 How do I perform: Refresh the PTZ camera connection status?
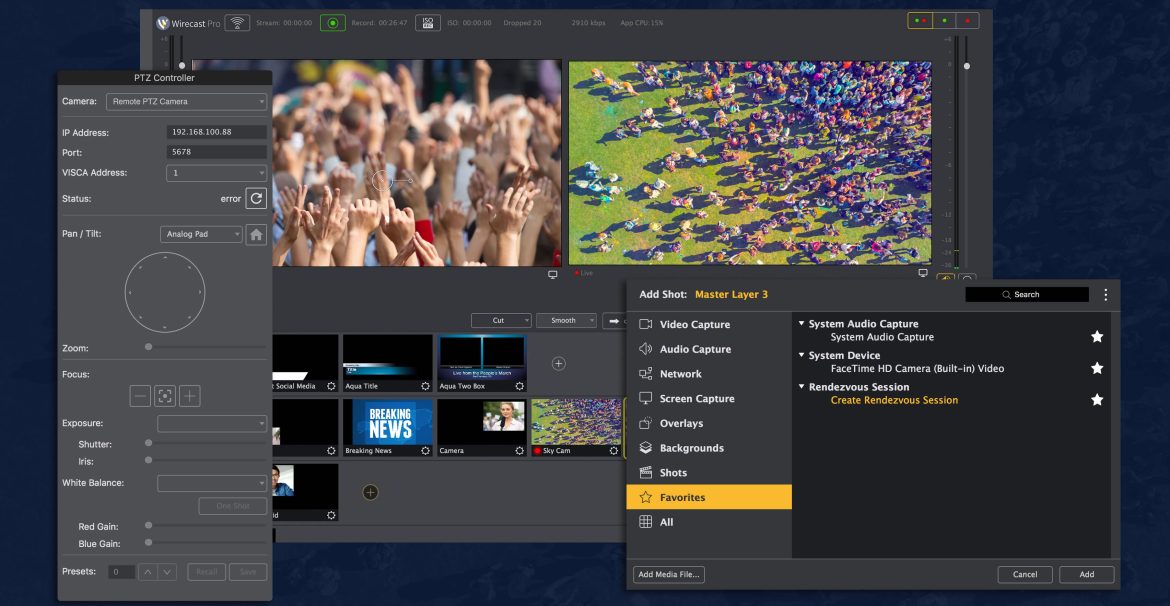[256, 199]
